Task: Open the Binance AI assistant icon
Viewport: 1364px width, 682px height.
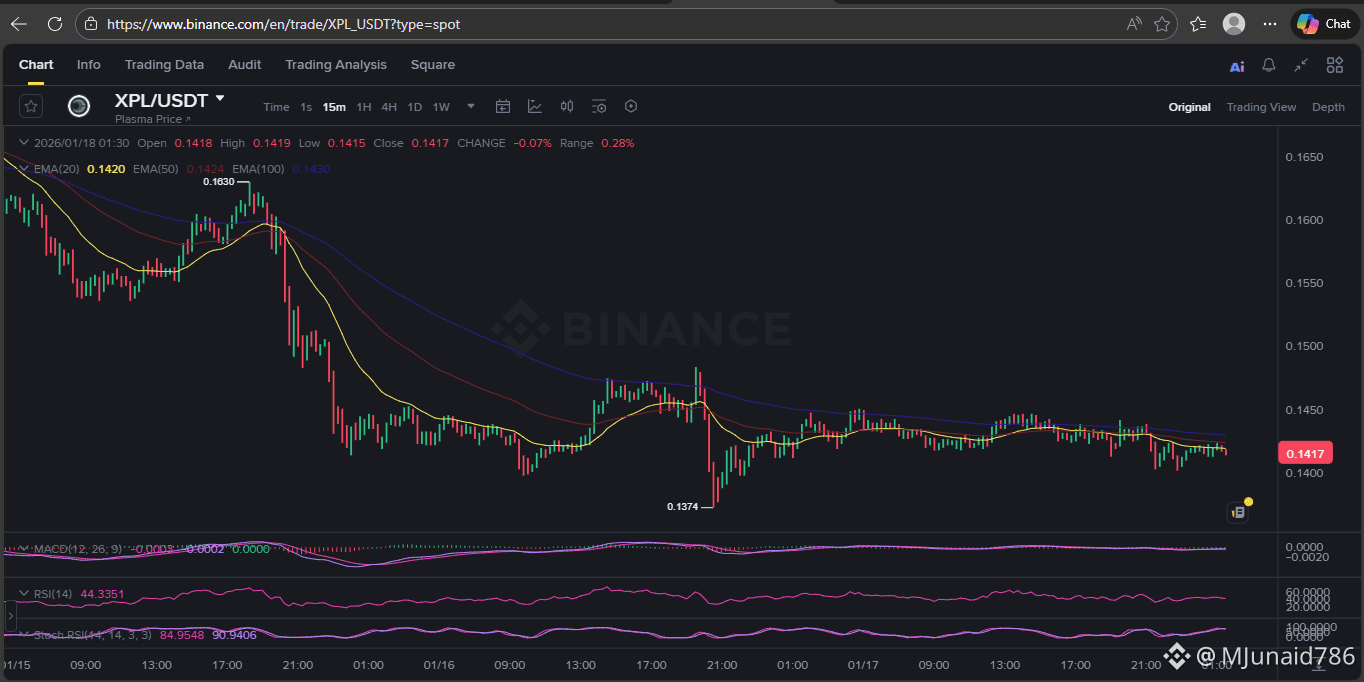Action: tap(1237, 66)
